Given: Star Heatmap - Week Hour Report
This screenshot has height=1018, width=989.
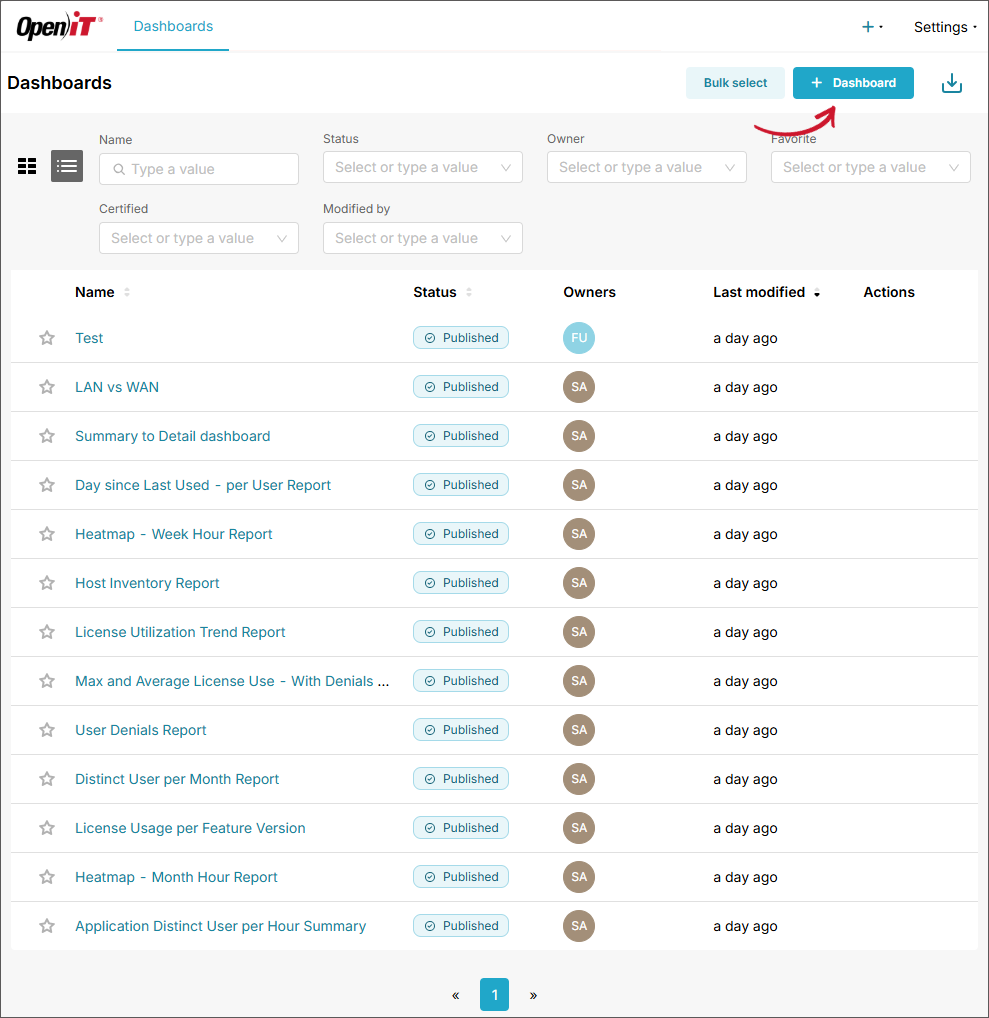Looking at the screenshot, I should click(x=47, y=534).
